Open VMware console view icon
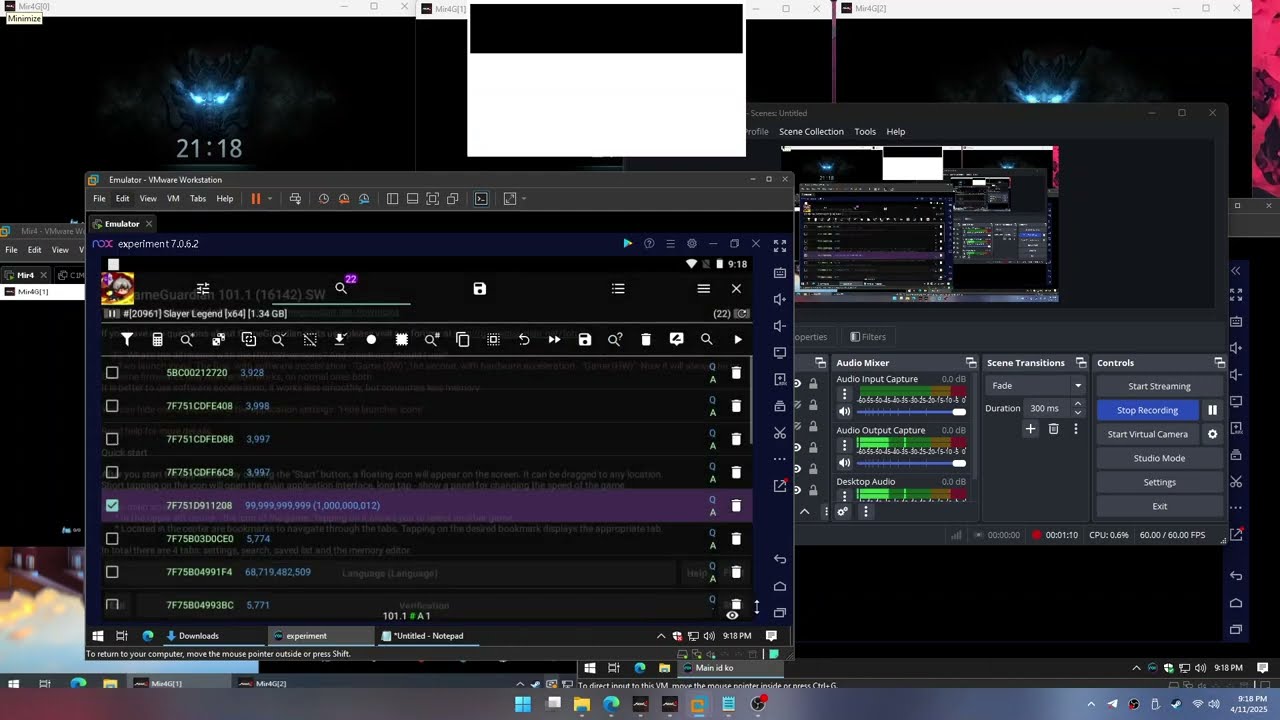 481,198
